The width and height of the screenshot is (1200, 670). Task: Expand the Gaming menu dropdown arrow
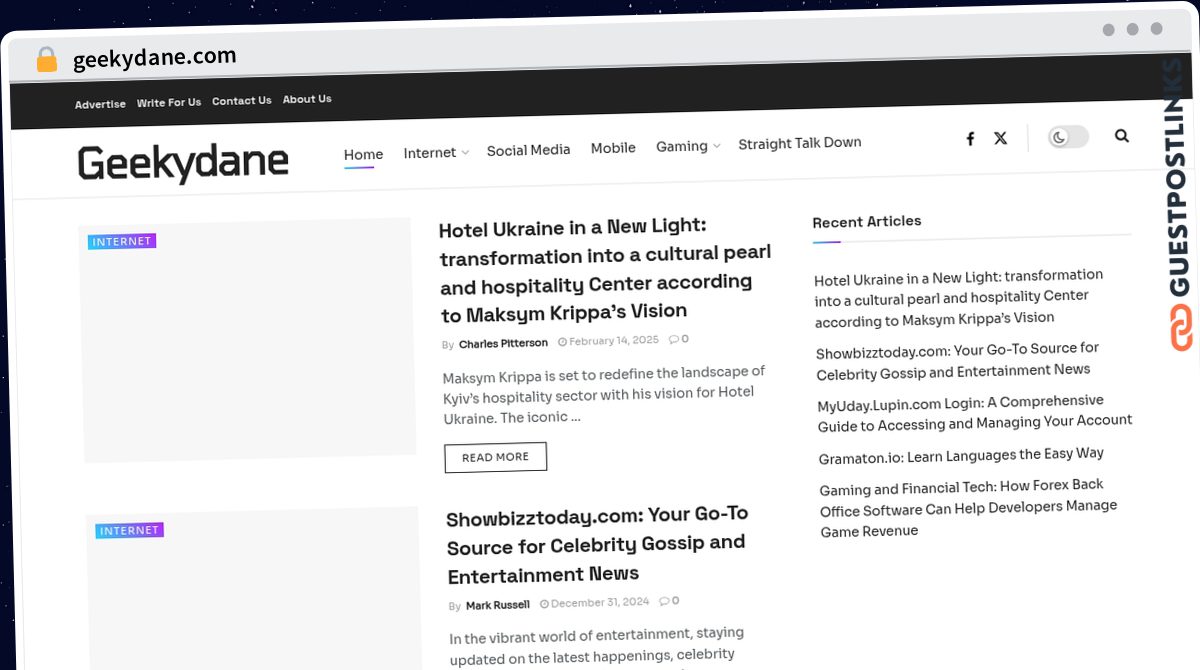point(716,147)
